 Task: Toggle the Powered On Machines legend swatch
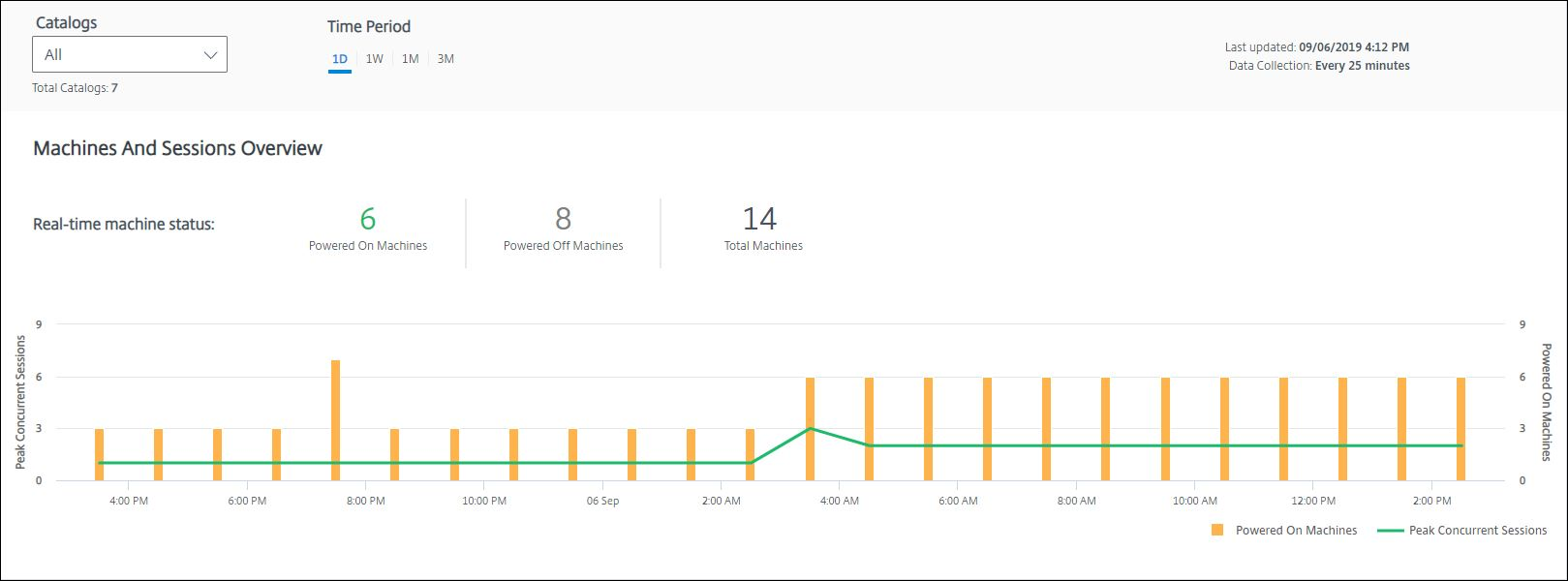[x=1217, y=530]
